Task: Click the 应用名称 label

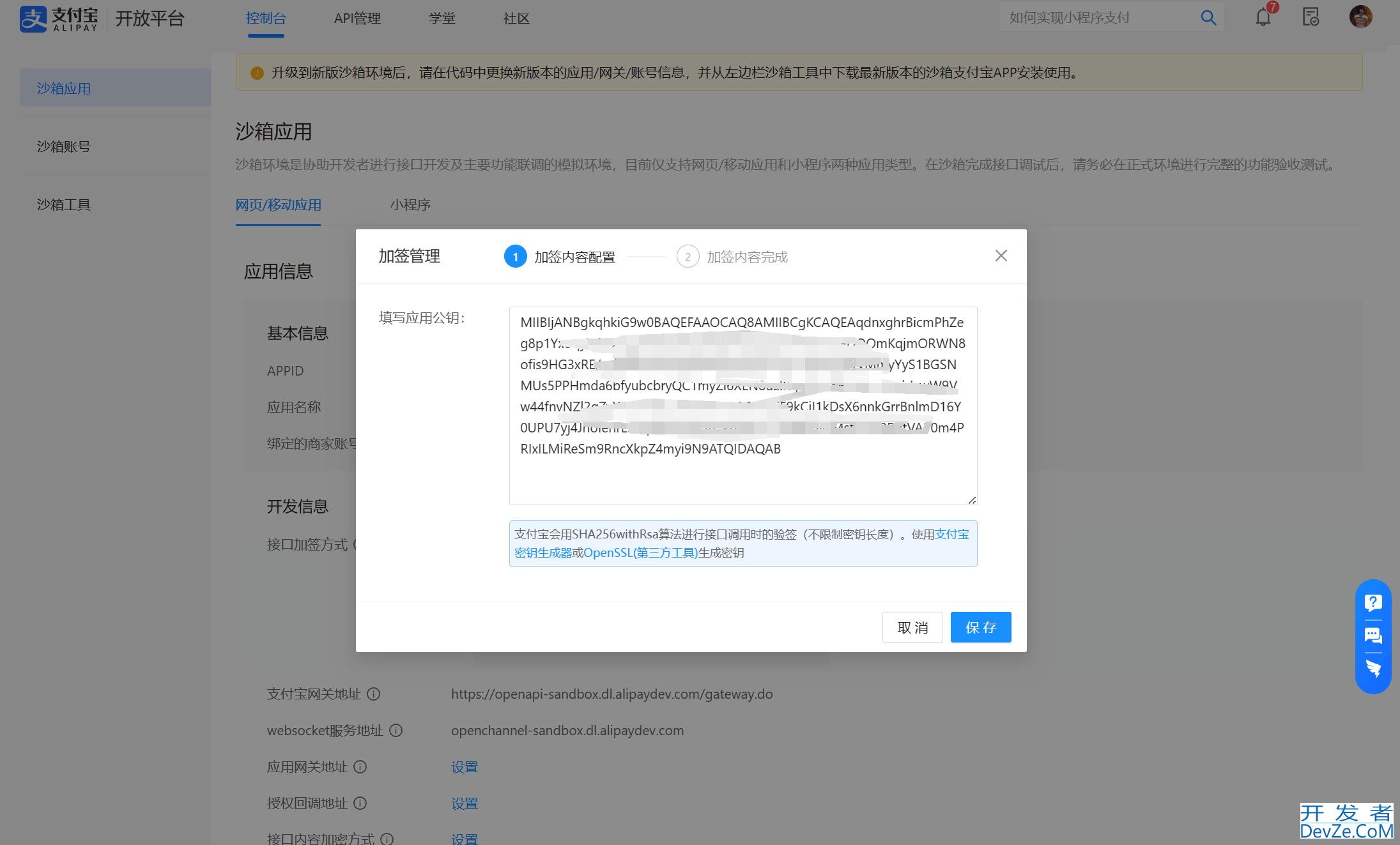Action: 294,407
